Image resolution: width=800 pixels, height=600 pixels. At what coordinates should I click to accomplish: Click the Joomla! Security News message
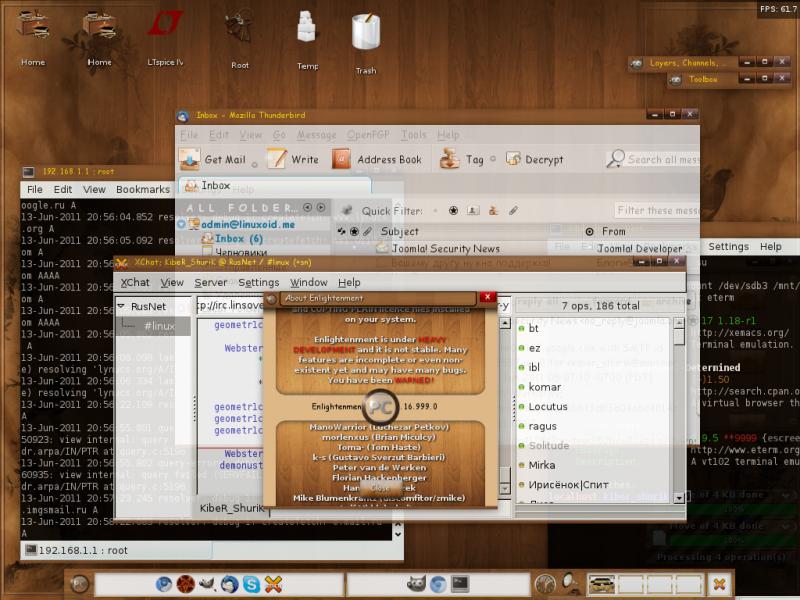(445, 248)
